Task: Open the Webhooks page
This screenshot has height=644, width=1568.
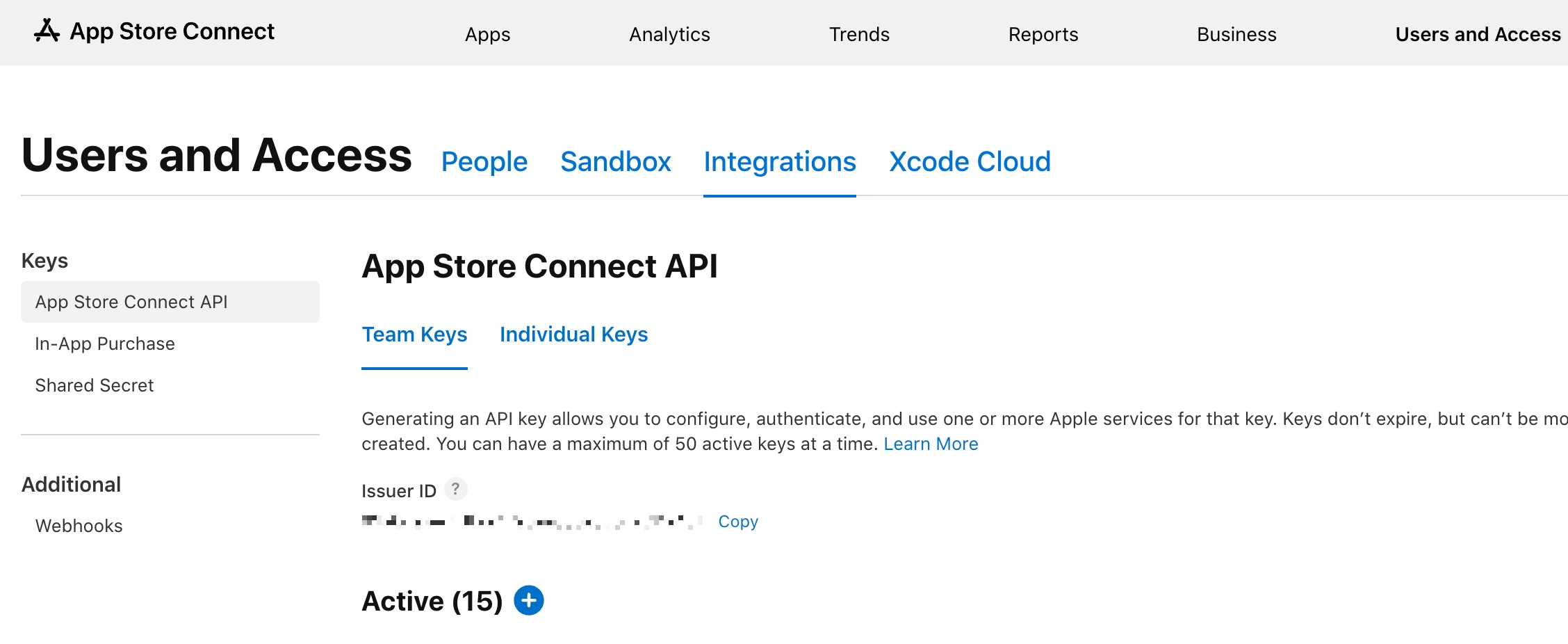Action: coord(79,525)
